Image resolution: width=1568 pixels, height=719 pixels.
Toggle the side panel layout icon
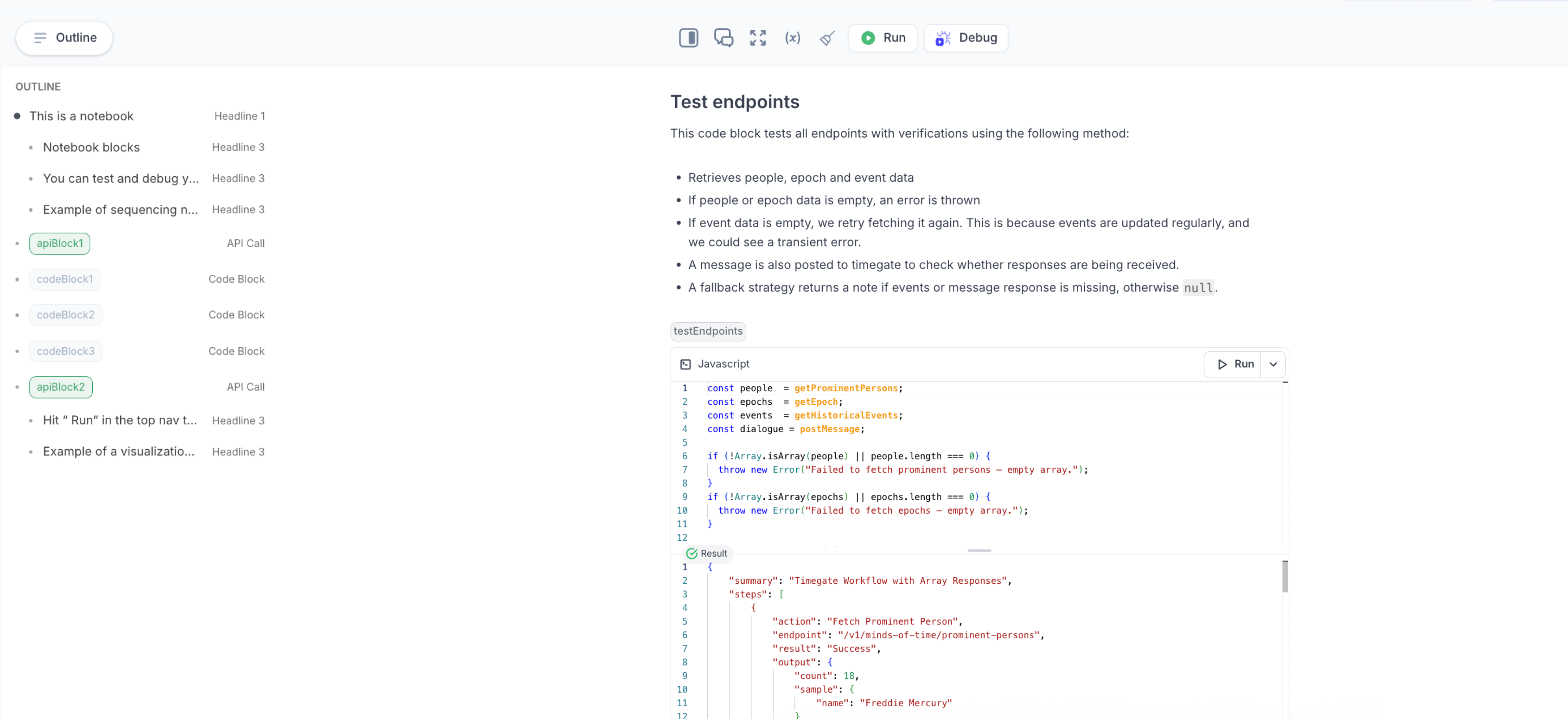coord(689,38)
